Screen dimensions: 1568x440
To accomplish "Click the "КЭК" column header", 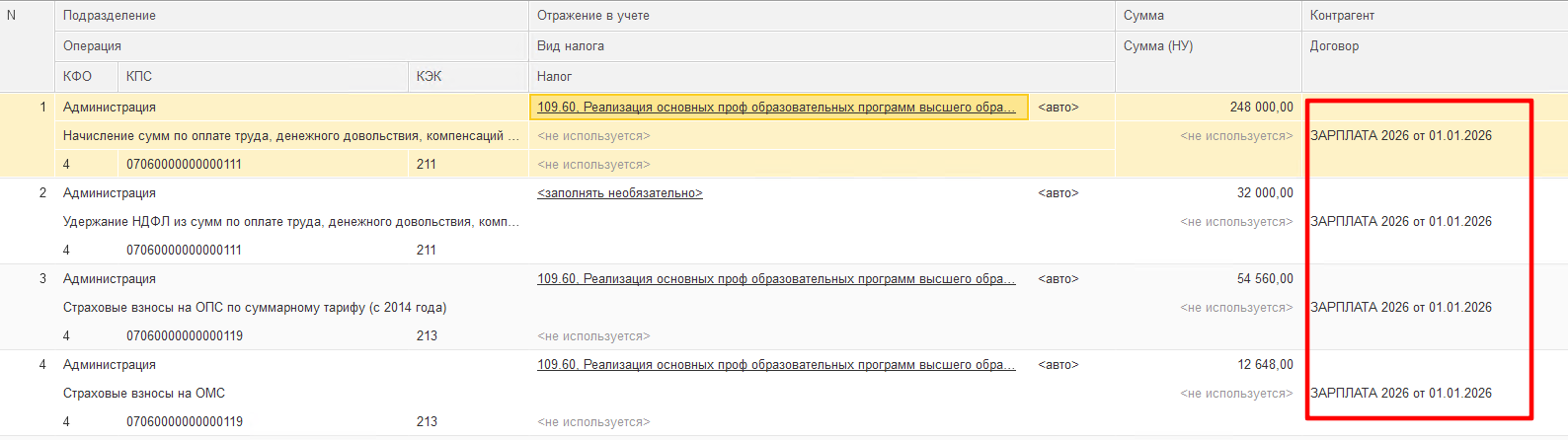I will click(429, 77).
